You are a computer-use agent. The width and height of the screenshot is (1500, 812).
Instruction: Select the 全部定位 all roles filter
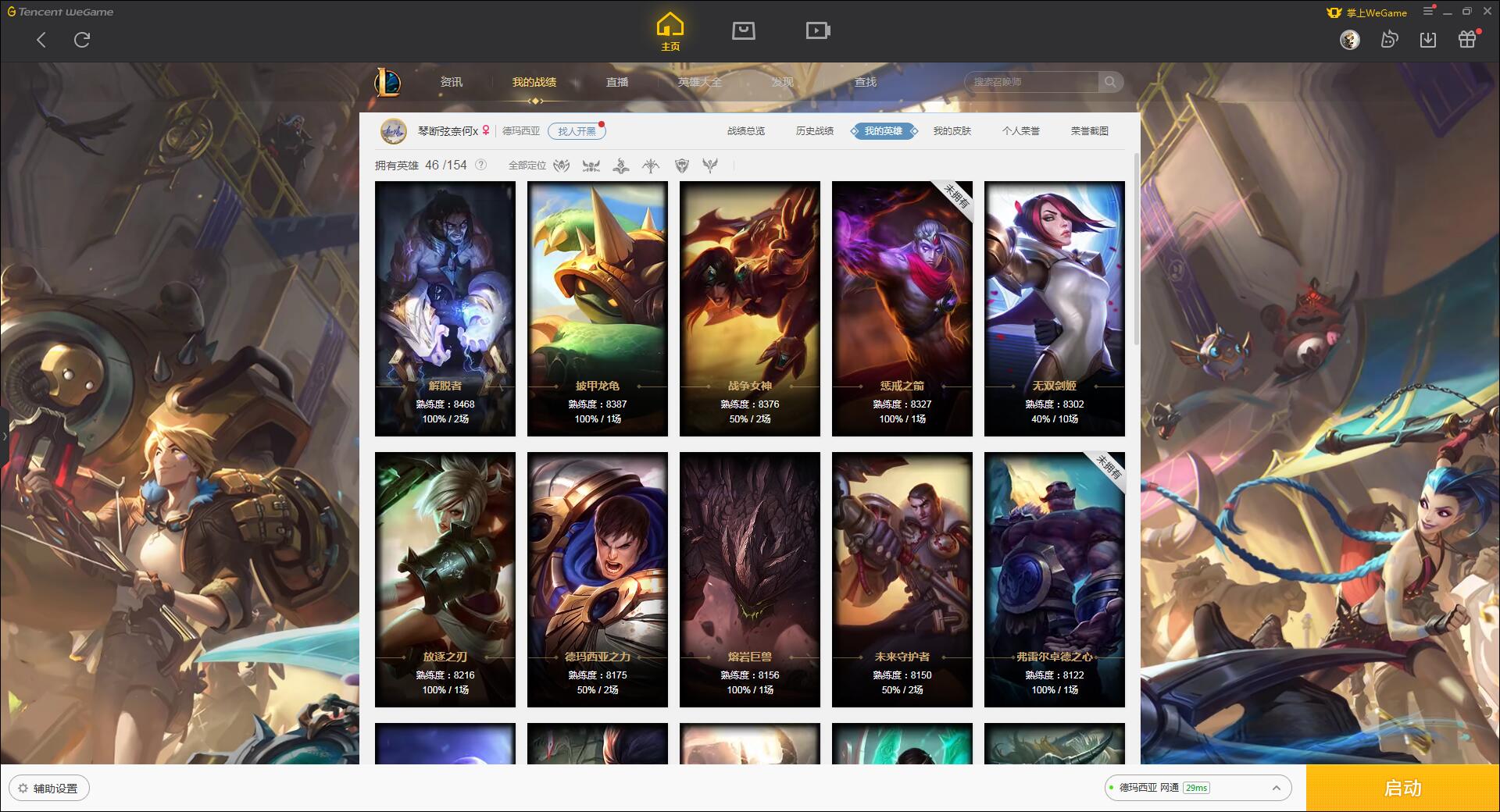click(x=527, y=166)
